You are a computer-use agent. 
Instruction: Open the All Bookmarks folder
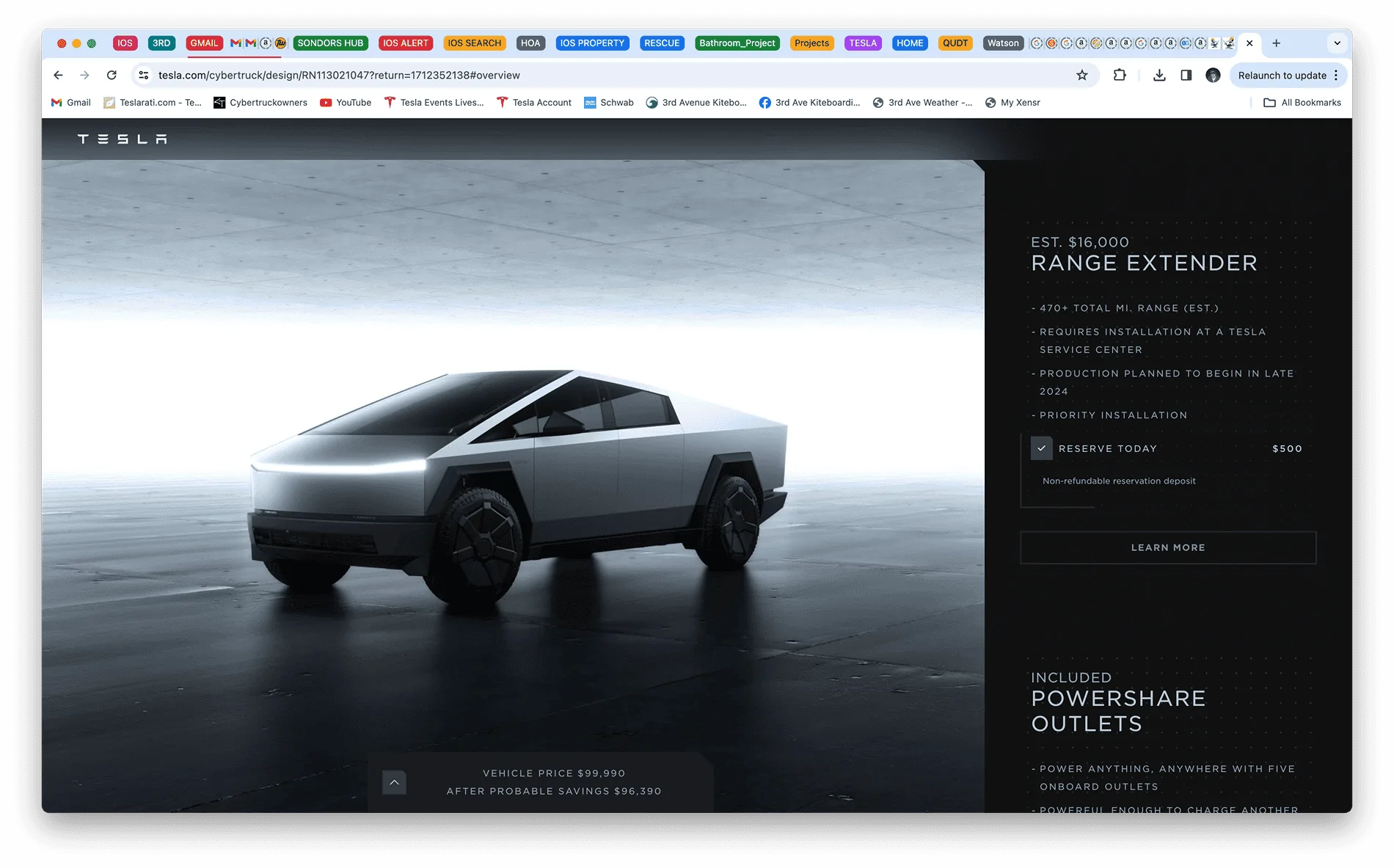1302,103
